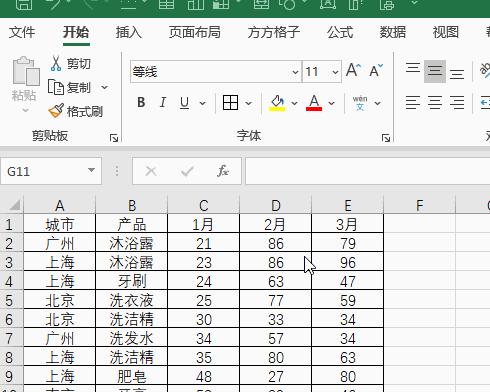Select bottom vertical align icon

(x=457, y=74)
